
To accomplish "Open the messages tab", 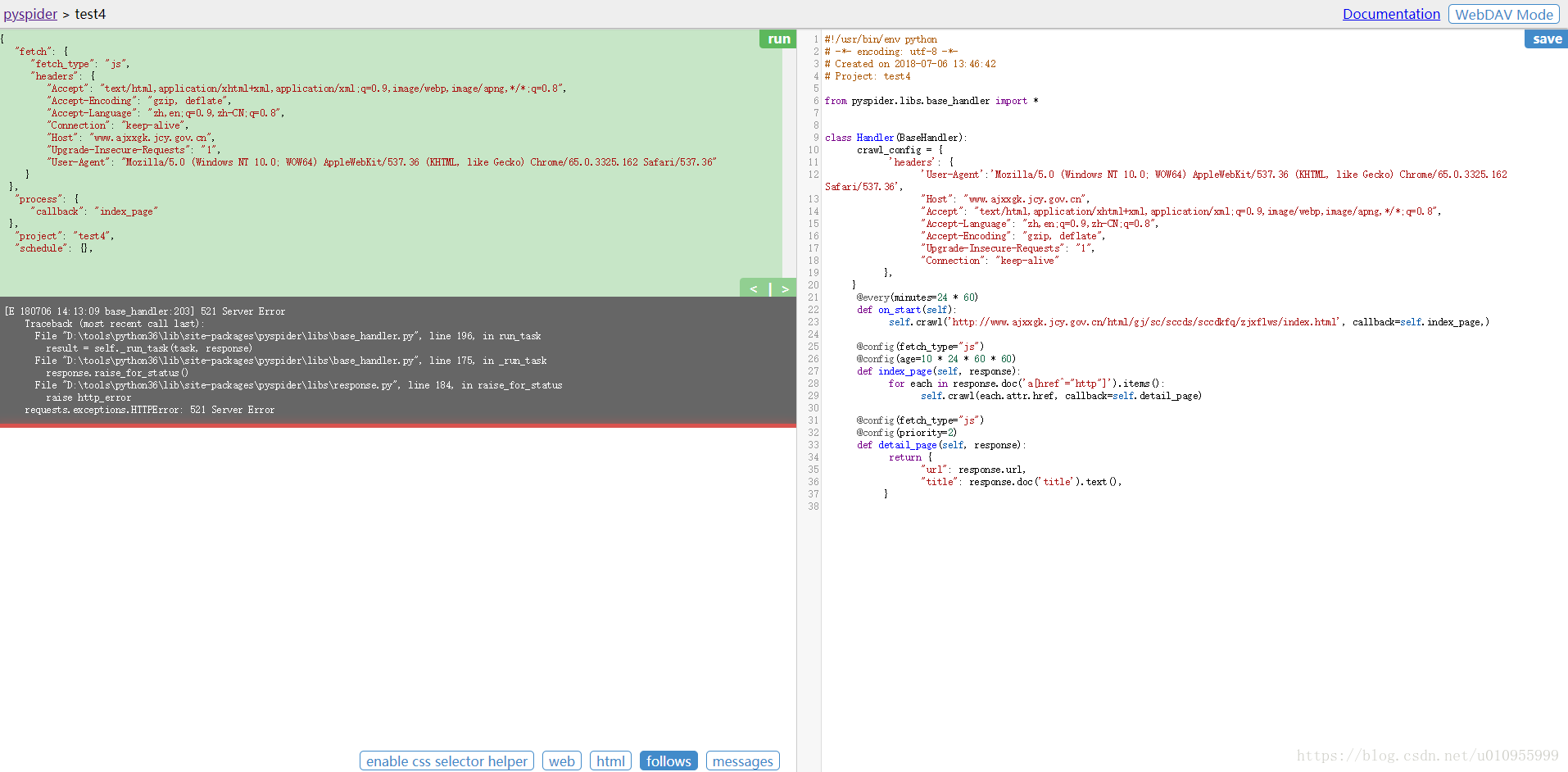I will (742, 761).
